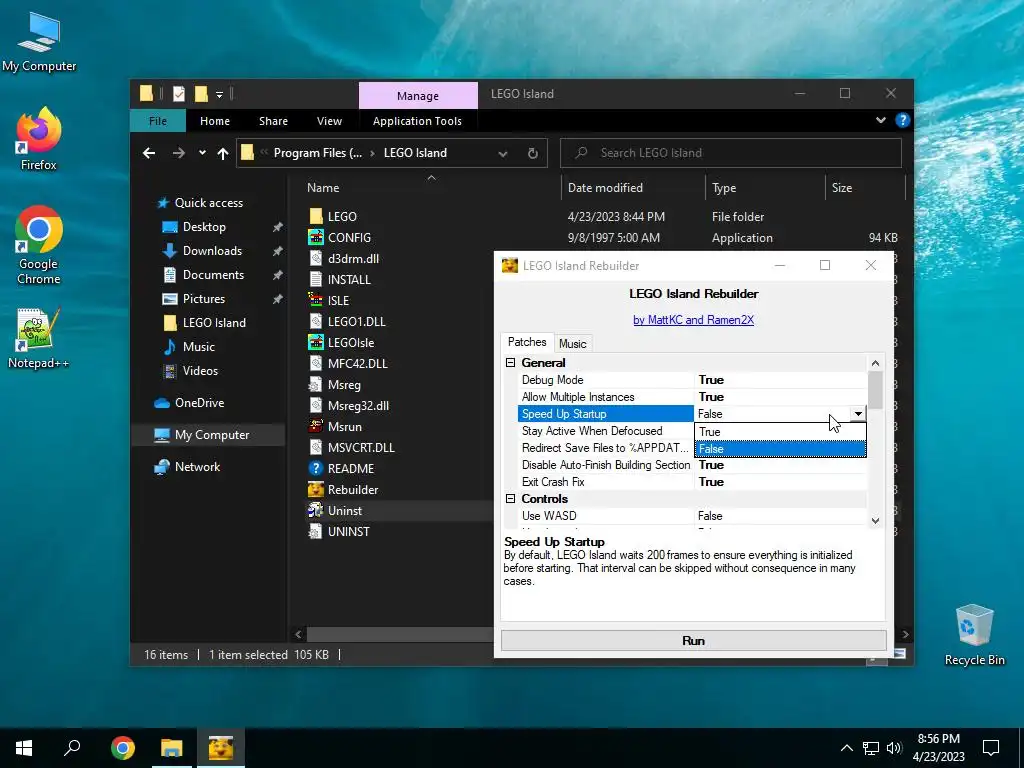Expand the Explorer ribbon chevron
The image size is (1024, 768).
(880, 120)
